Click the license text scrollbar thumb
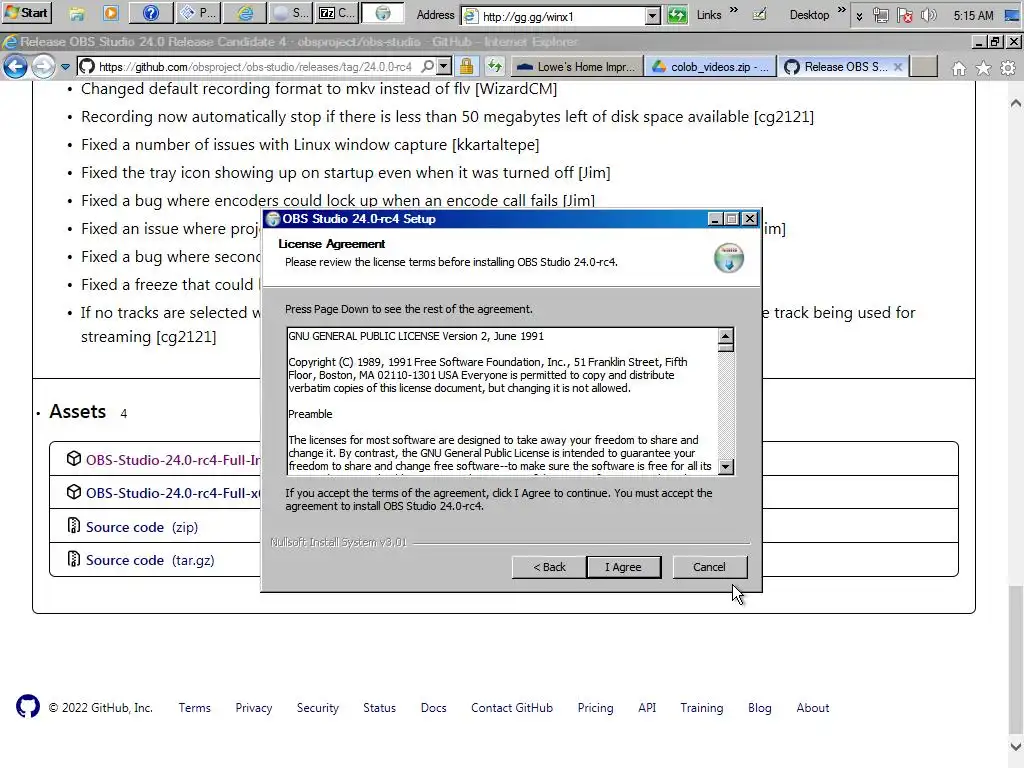 (x=726, y=348)
